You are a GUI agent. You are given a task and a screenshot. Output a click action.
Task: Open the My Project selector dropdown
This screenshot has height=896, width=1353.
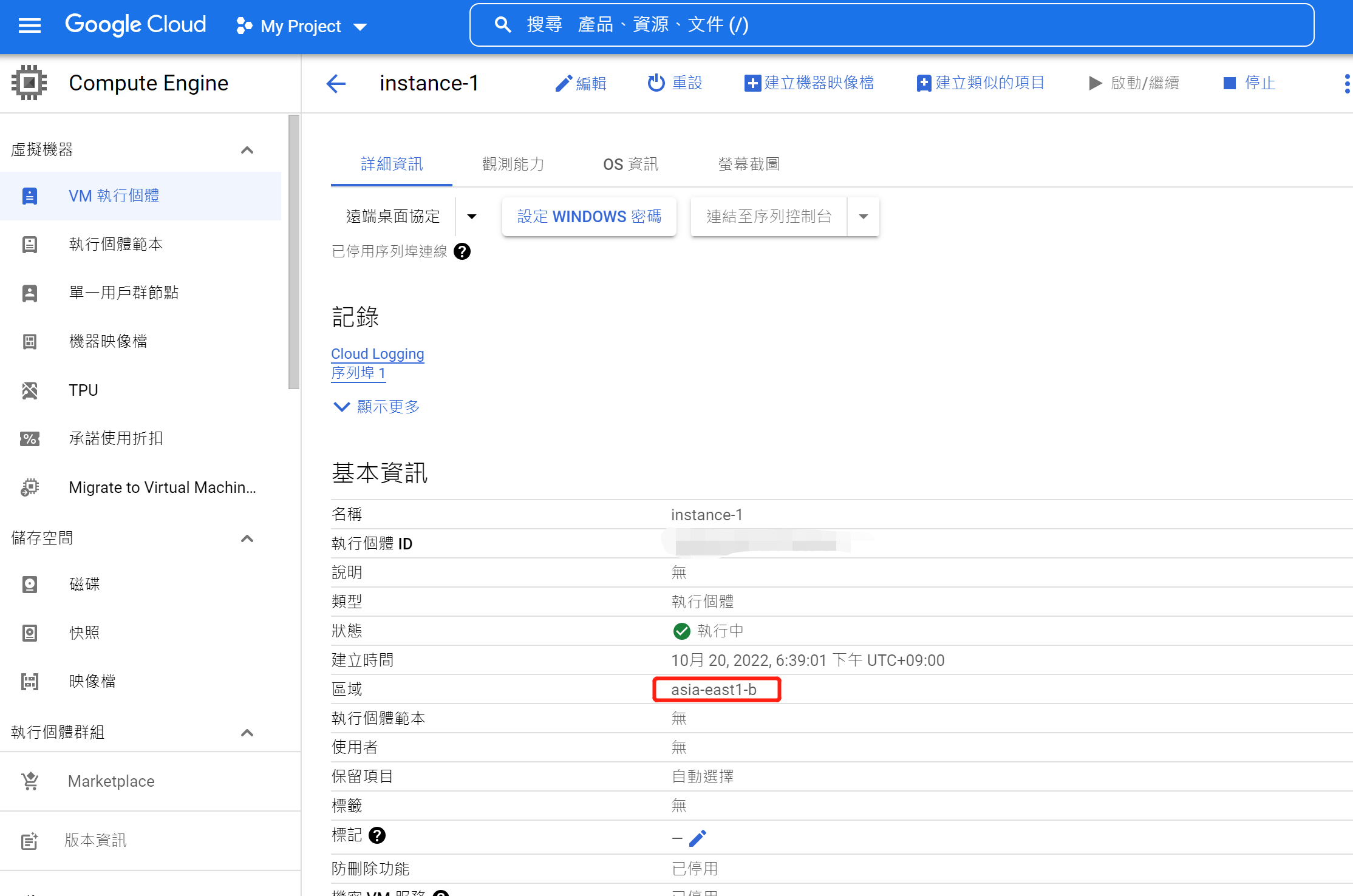(302, 26)
